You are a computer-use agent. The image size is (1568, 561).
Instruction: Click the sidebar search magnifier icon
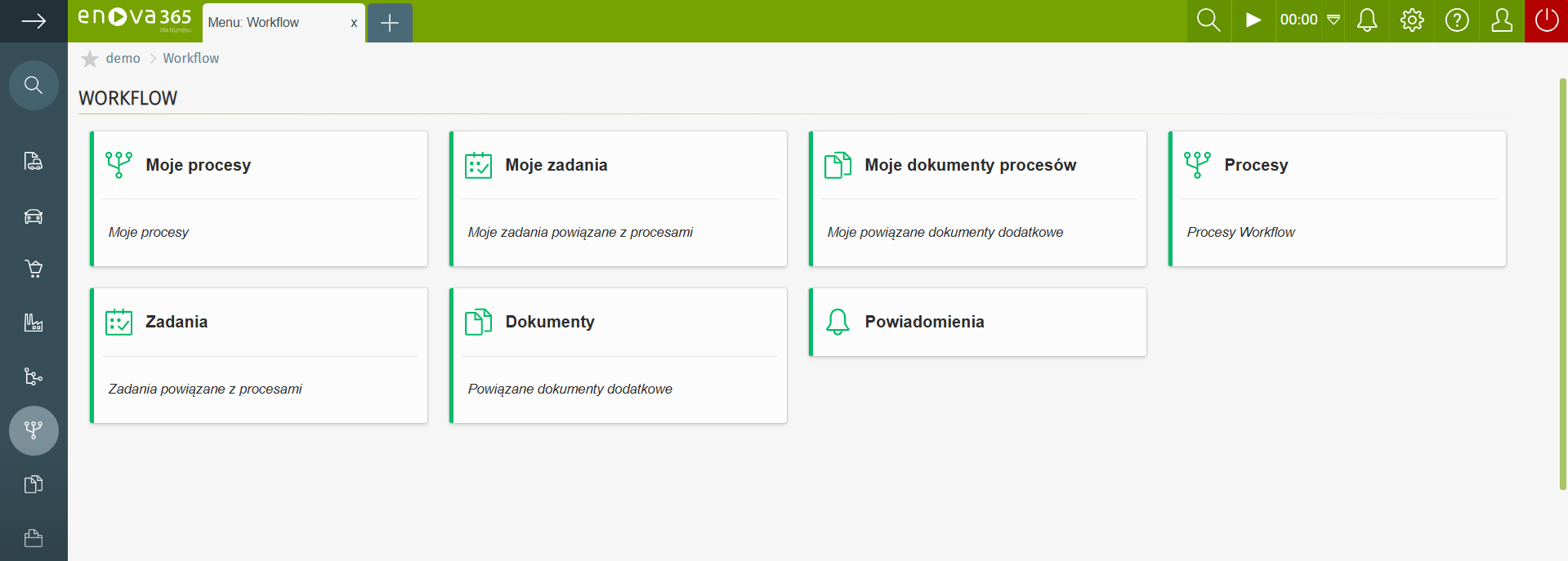click(x=34, y=85)
